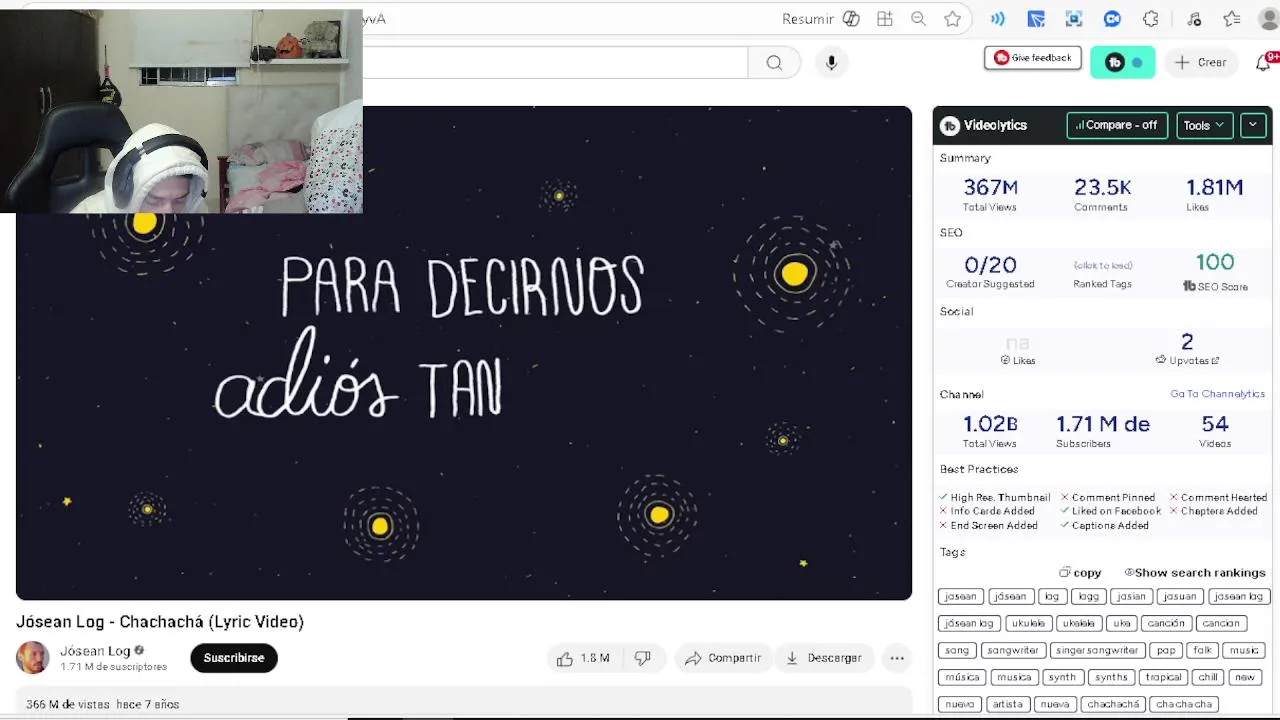Click the synths tag

pos(1111,677)
